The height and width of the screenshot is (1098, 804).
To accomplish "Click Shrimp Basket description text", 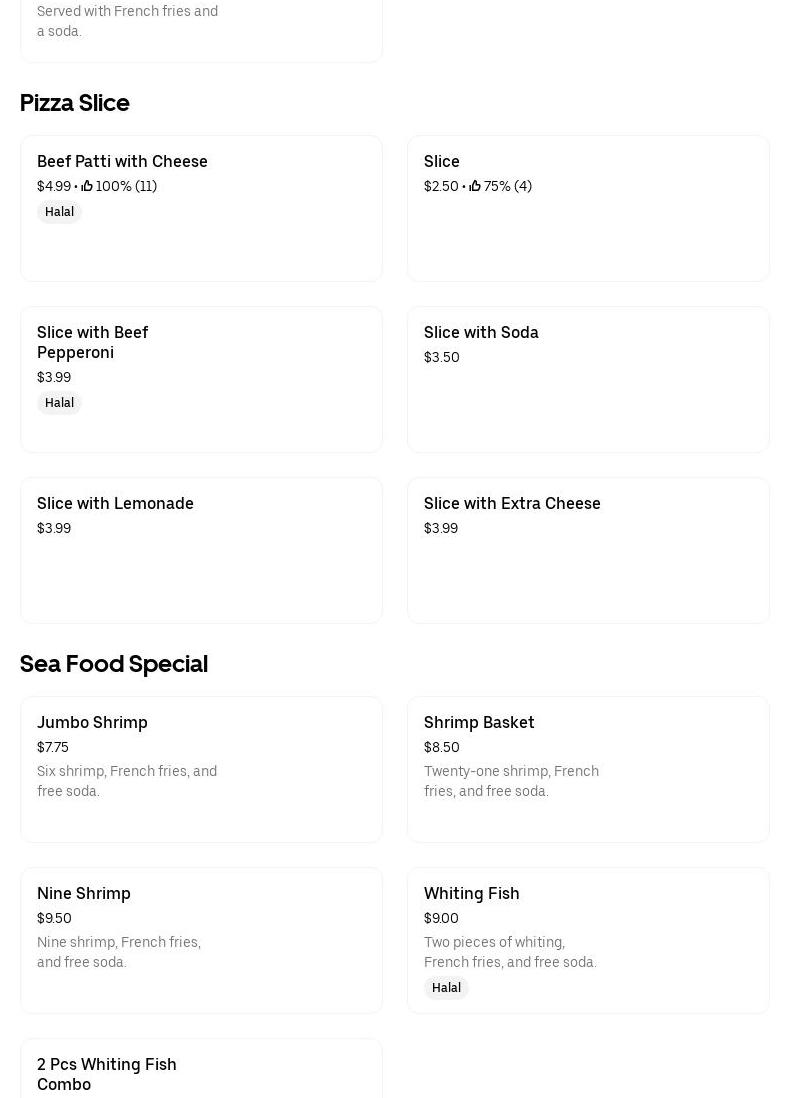I will pos(511,781).
